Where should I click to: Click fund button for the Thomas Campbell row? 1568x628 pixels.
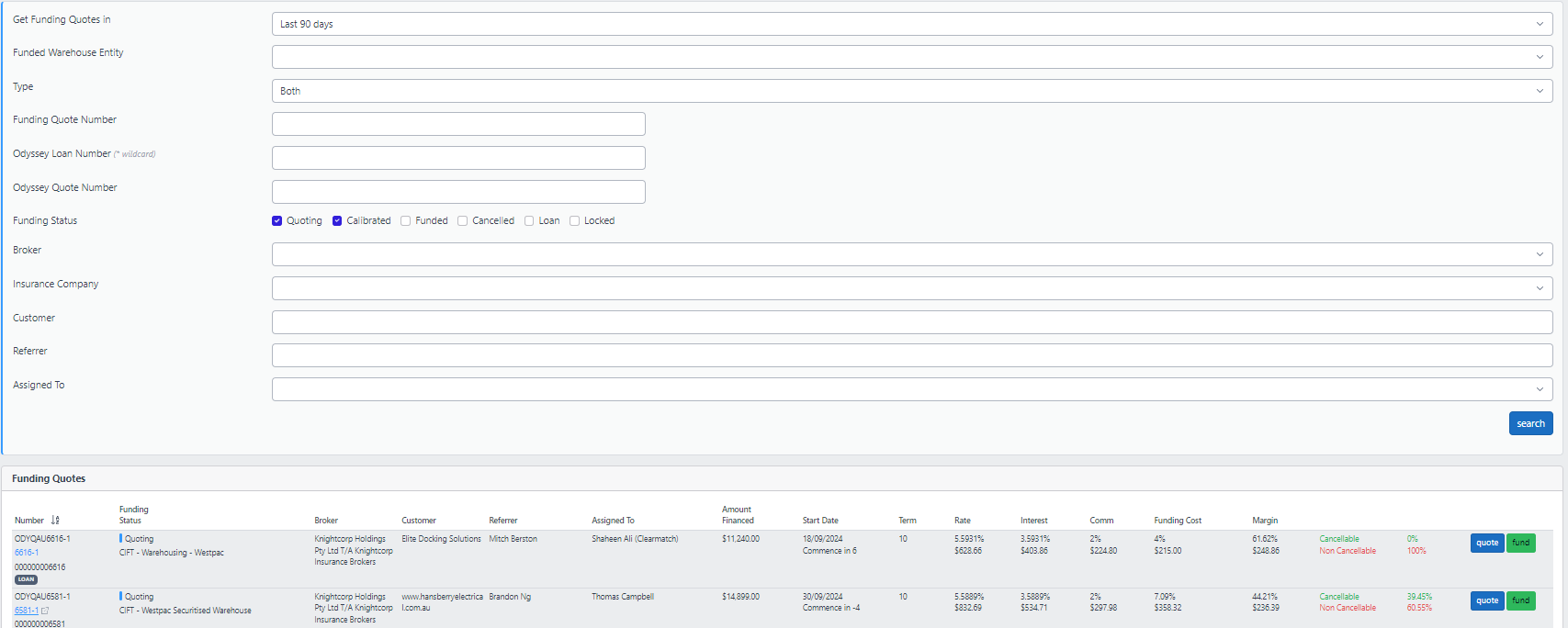click(1521, 600)
